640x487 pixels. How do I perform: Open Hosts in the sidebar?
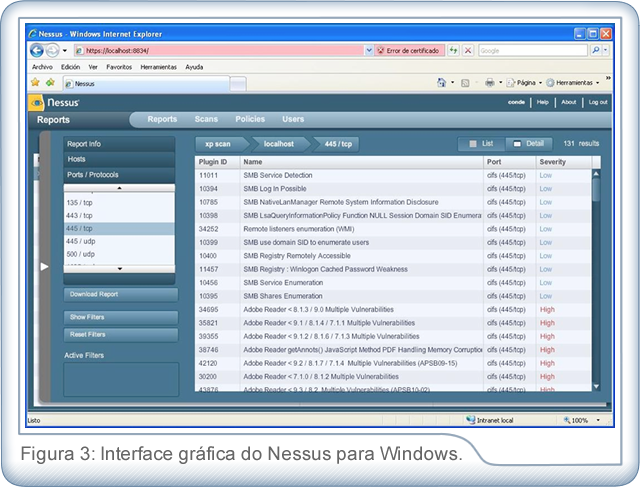coord(119,159)
